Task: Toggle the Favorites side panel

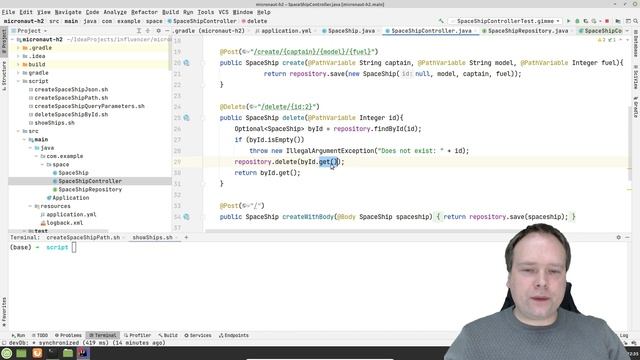Action: click(x=4, y=312)
